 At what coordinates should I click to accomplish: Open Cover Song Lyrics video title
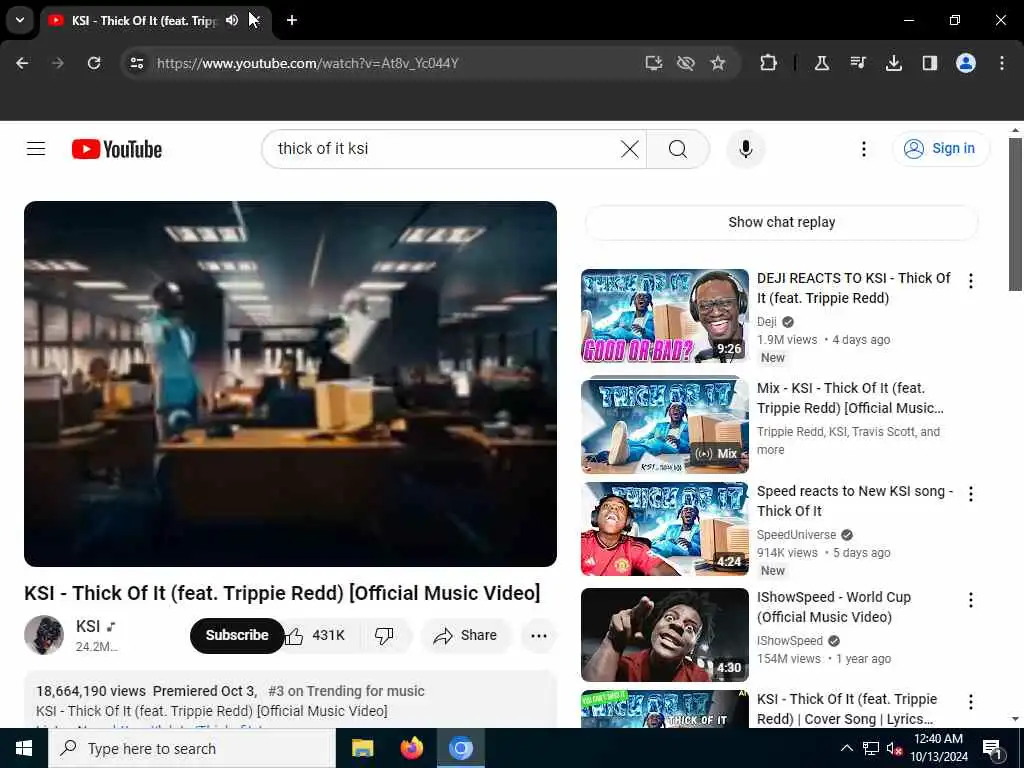point(847,709)
